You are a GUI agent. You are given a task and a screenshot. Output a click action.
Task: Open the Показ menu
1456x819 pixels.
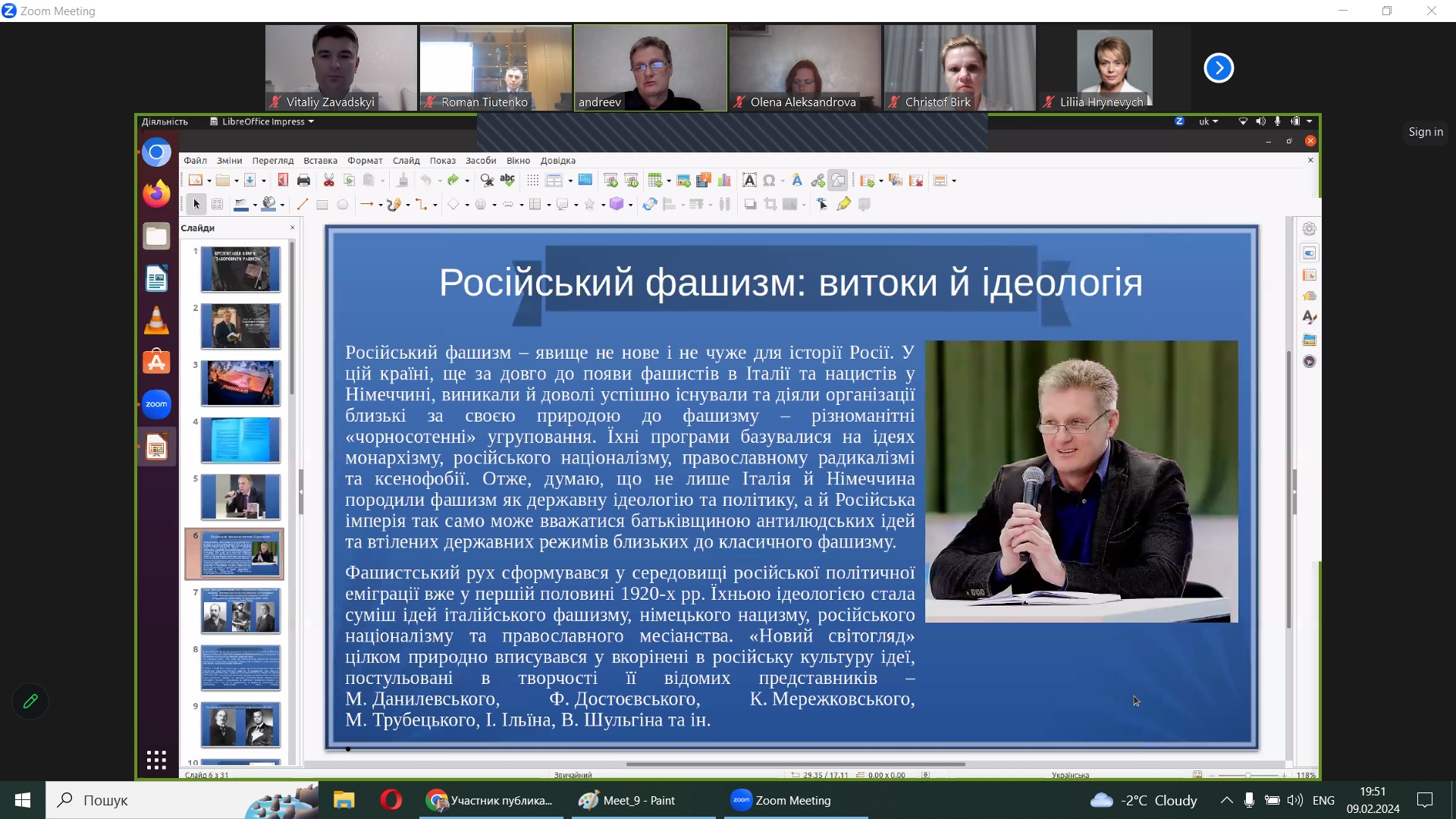(442, 161)
